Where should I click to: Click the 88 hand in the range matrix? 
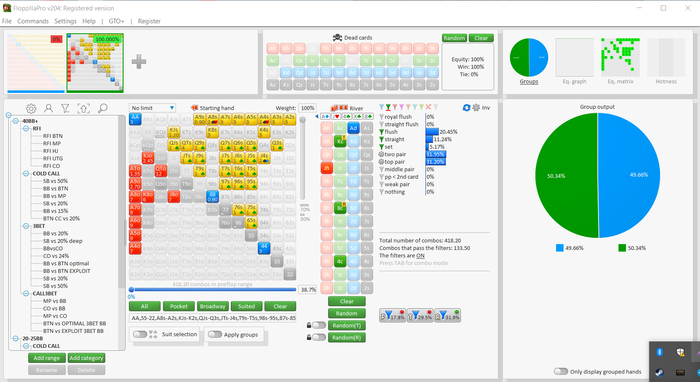[212, 196]
